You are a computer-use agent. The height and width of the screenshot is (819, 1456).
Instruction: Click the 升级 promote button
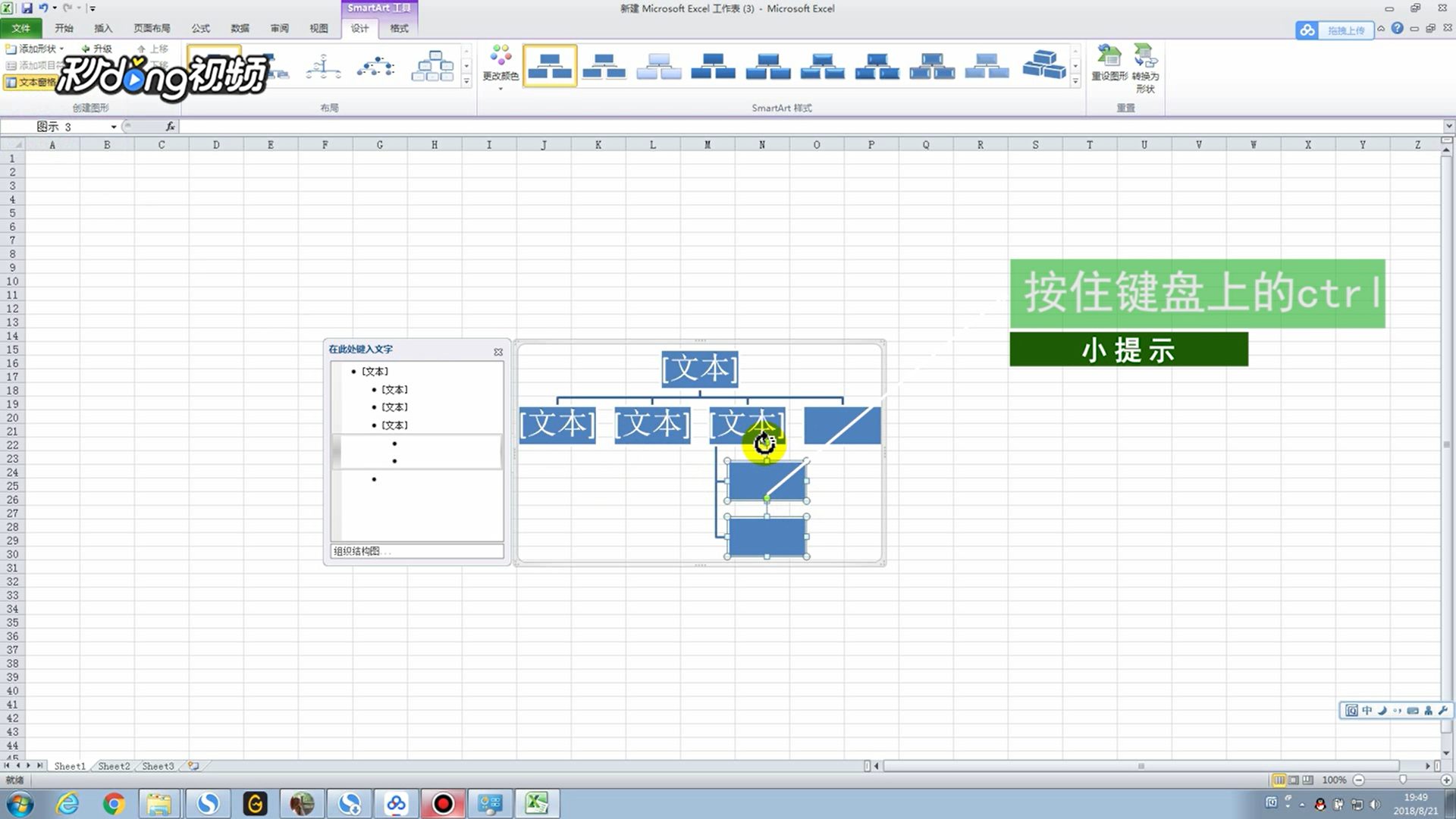coord(96,49)
